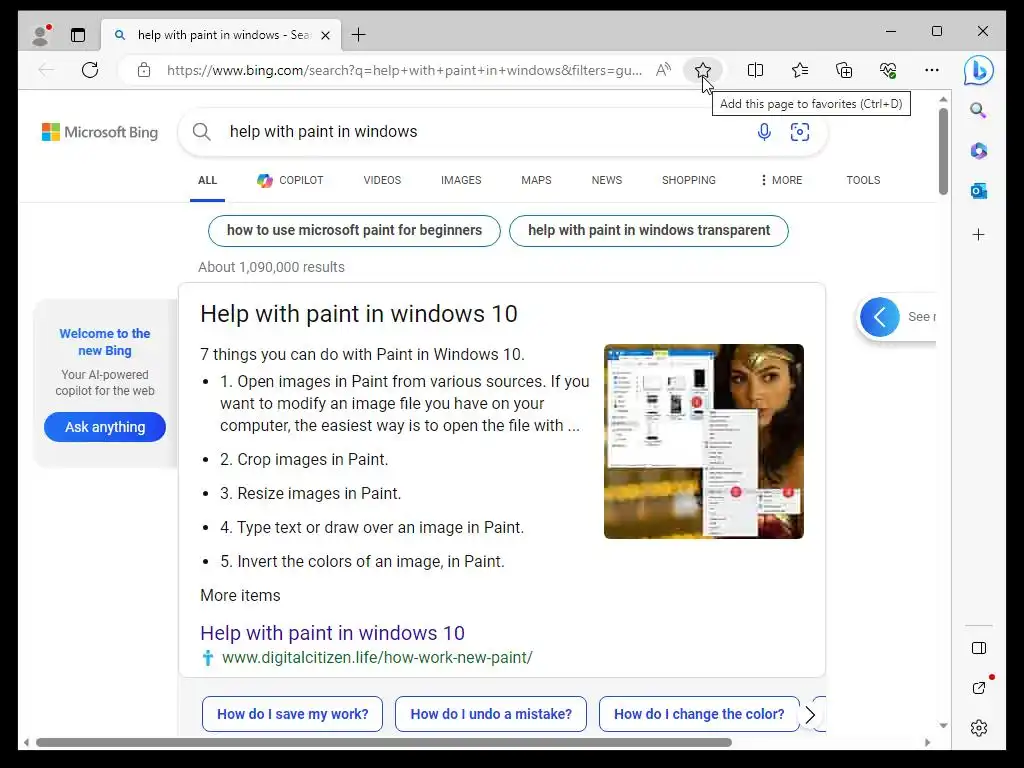Open Edge Settings and more menu
This screenshot has width=1024, height=768.
coord(932,70)
